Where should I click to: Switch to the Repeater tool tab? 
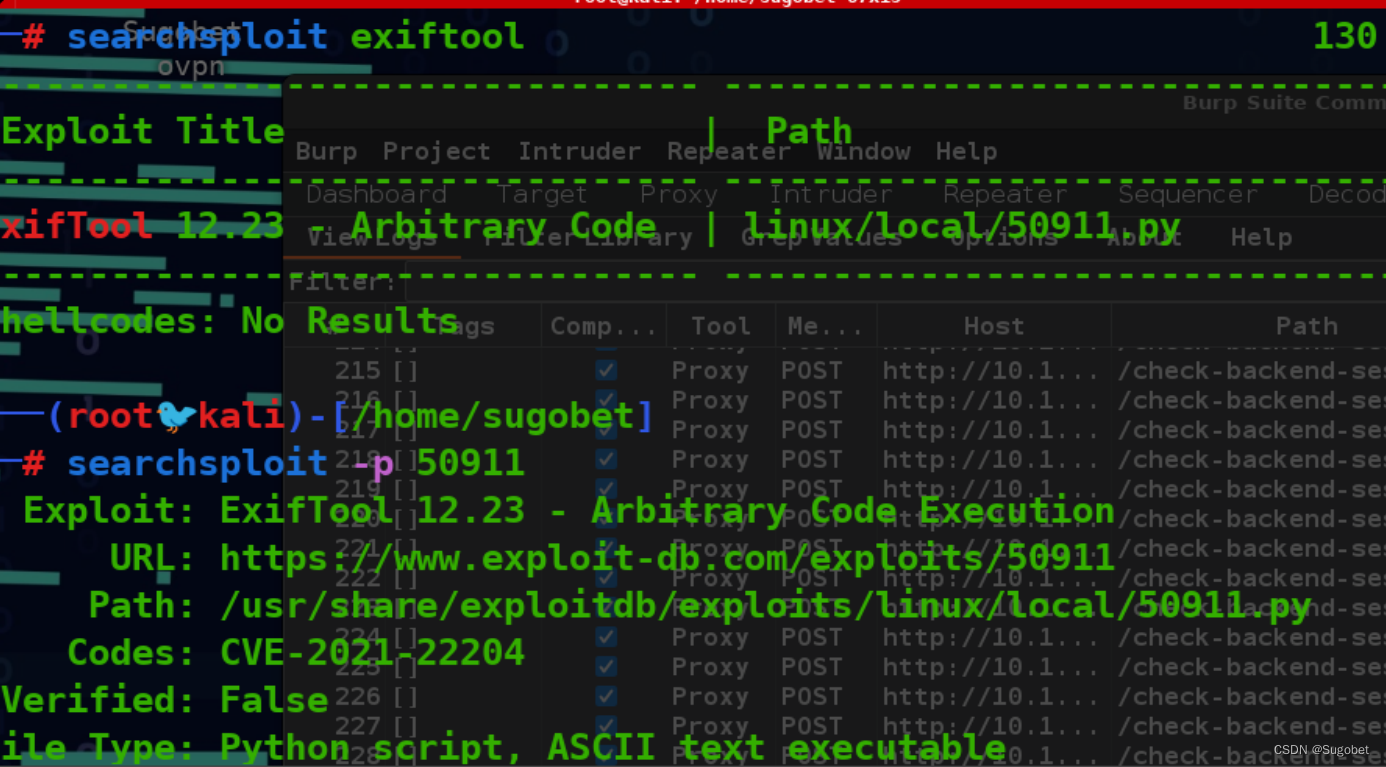(1005, 194)
